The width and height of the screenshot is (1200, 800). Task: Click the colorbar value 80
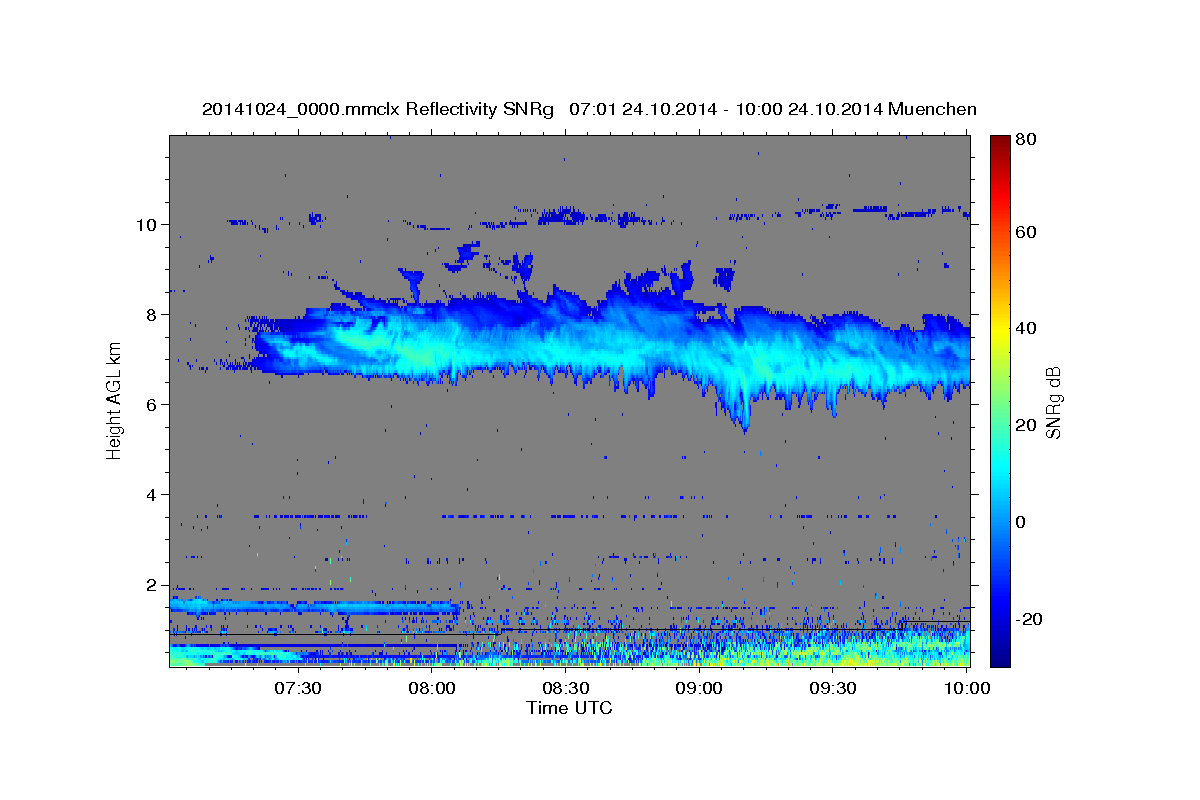click(x=1028, y=141)
